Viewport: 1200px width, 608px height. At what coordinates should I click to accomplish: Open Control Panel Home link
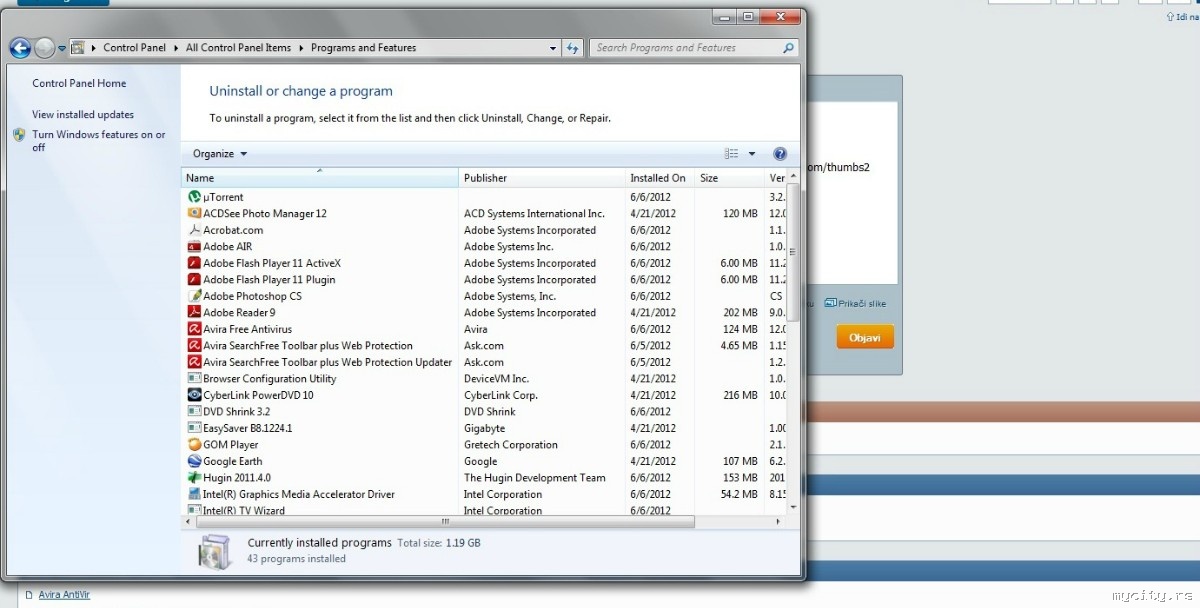pyautogui.click(x=79, y=84)
